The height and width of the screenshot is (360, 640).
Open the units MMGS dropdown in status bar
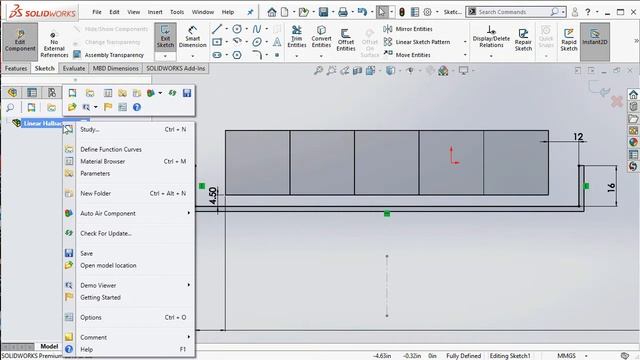click(x=586, y=356)
